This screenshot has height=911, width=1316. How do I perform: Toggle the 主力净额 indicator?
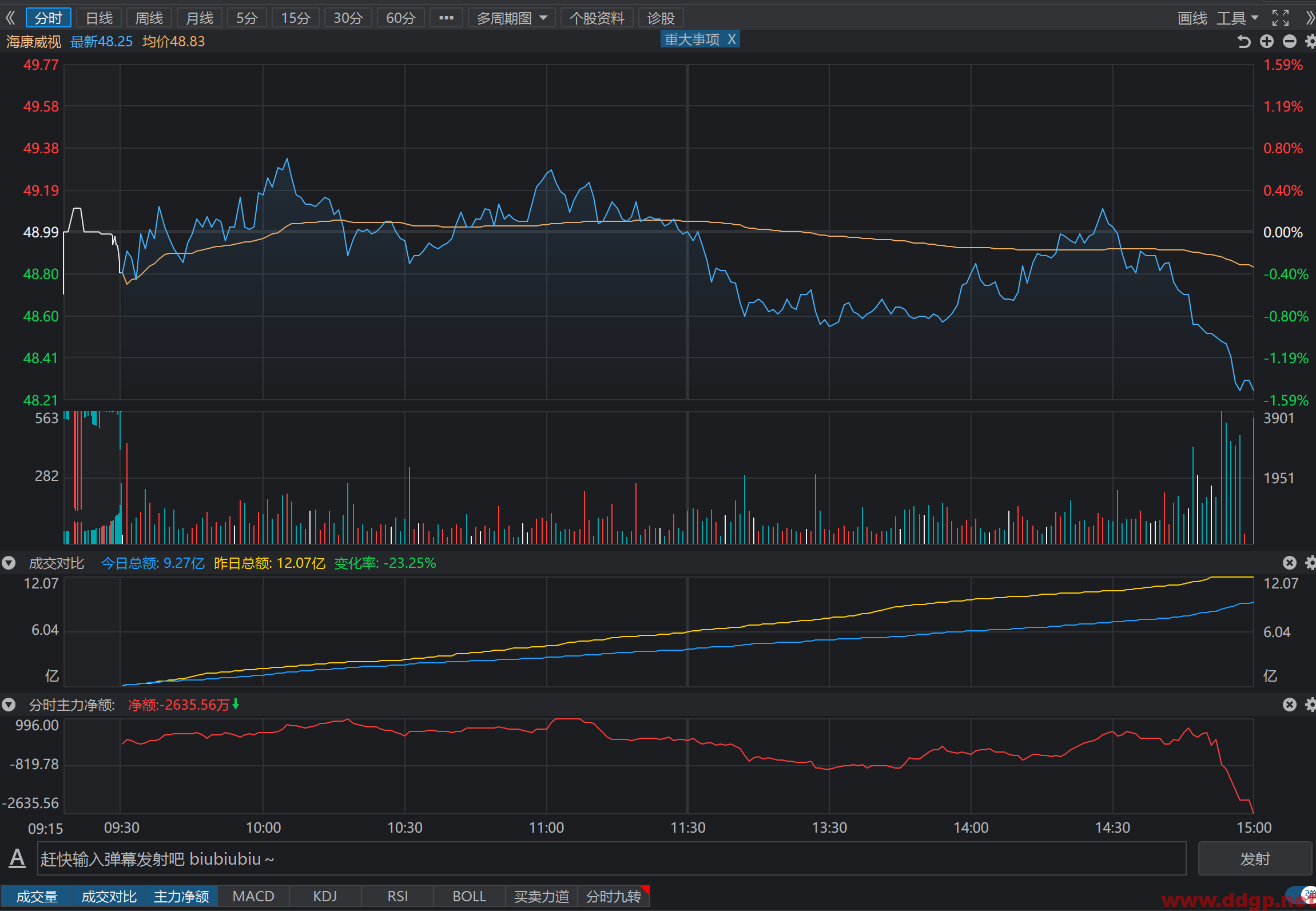click(181, 896)
